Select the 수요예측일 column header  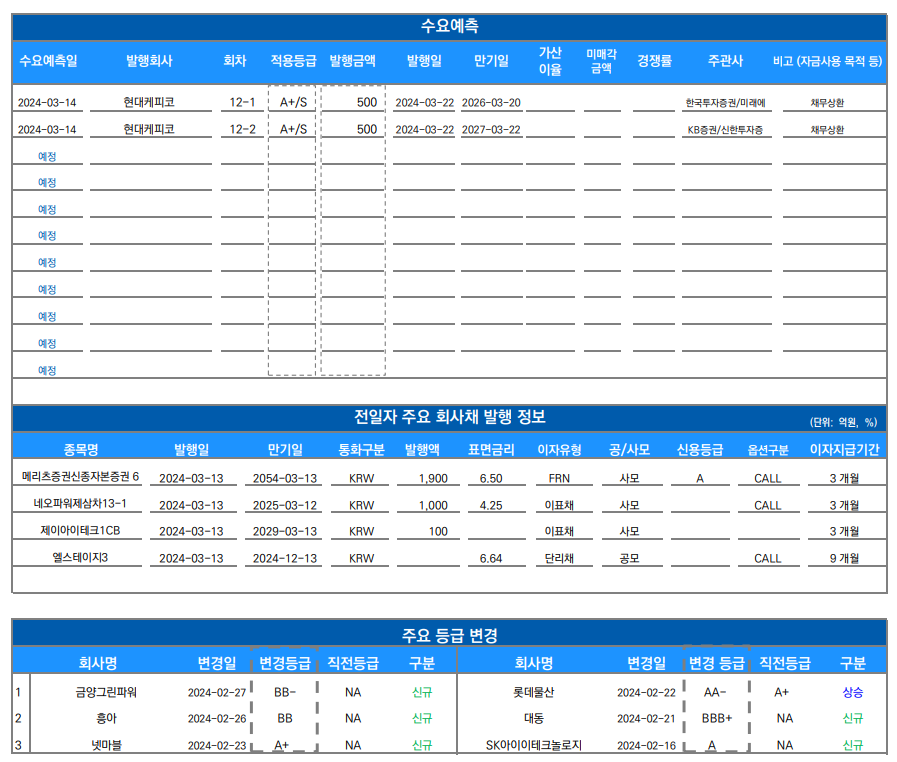[47, 61]
